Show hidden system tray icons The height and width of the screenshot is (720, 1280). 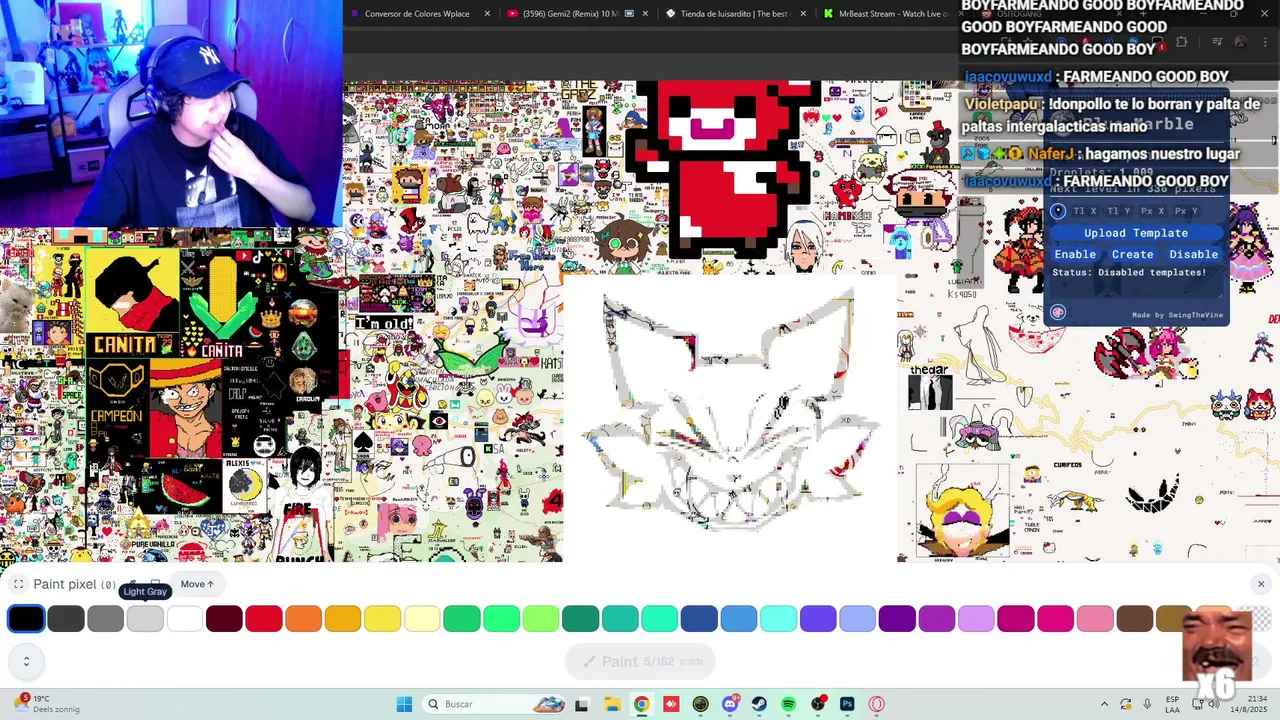[1104, 704]
